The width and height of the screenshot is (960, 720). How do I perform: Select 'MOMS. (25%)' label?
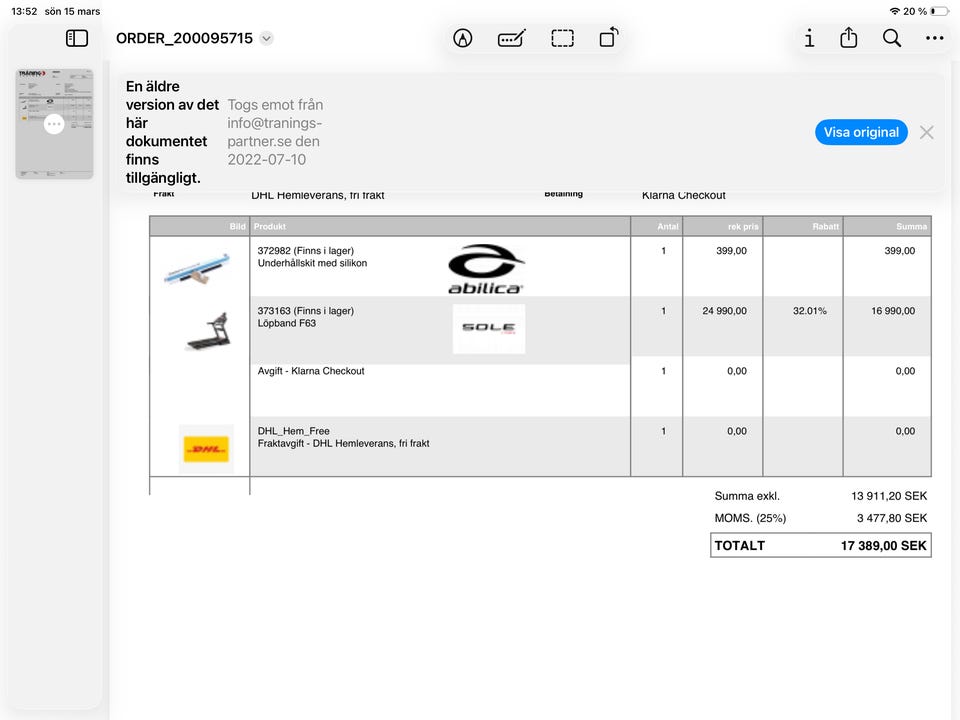(750, 518)
